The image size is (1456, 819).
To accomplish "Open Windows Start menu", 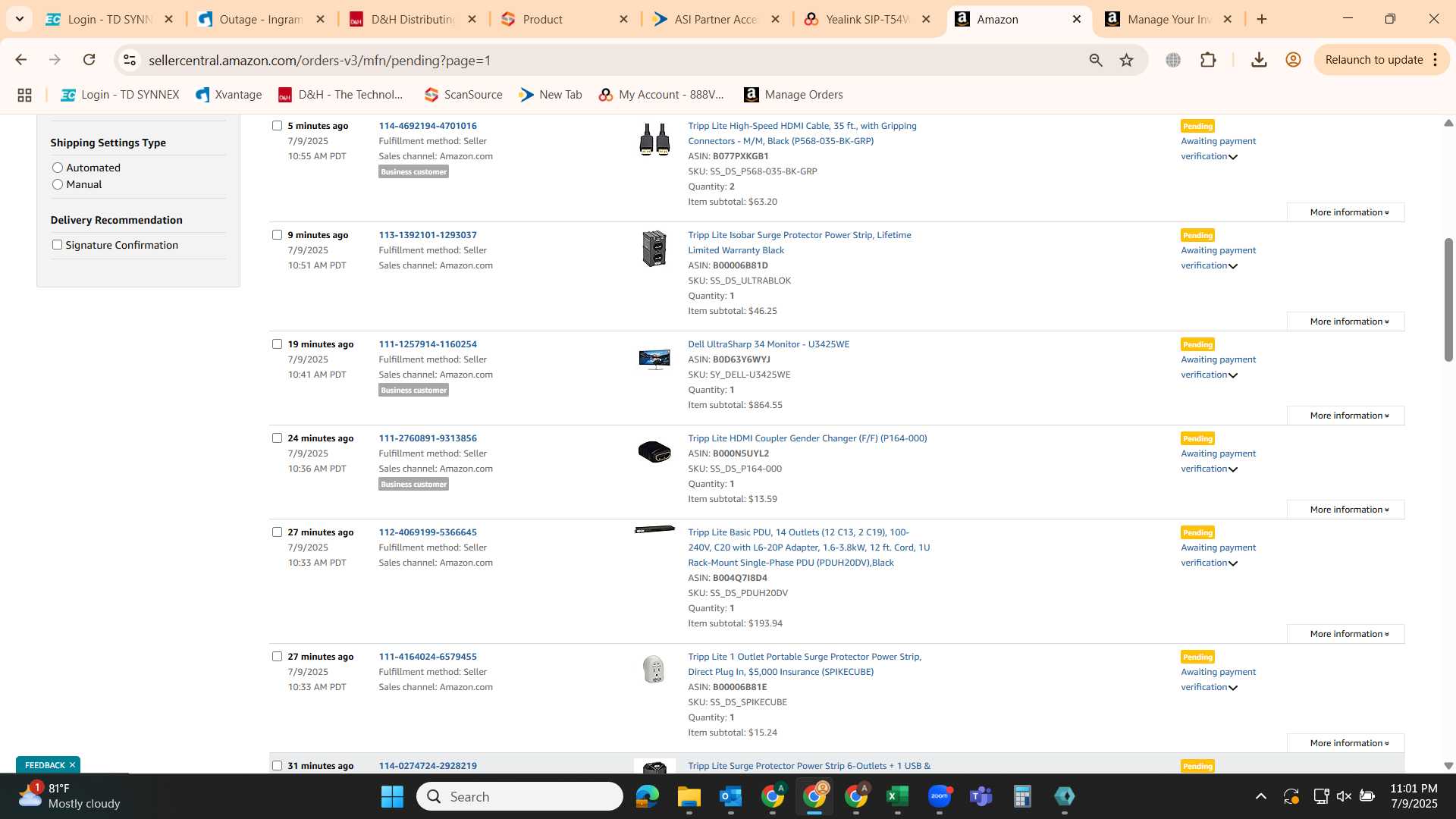I will pyautogui.click(x=392, y=796).
